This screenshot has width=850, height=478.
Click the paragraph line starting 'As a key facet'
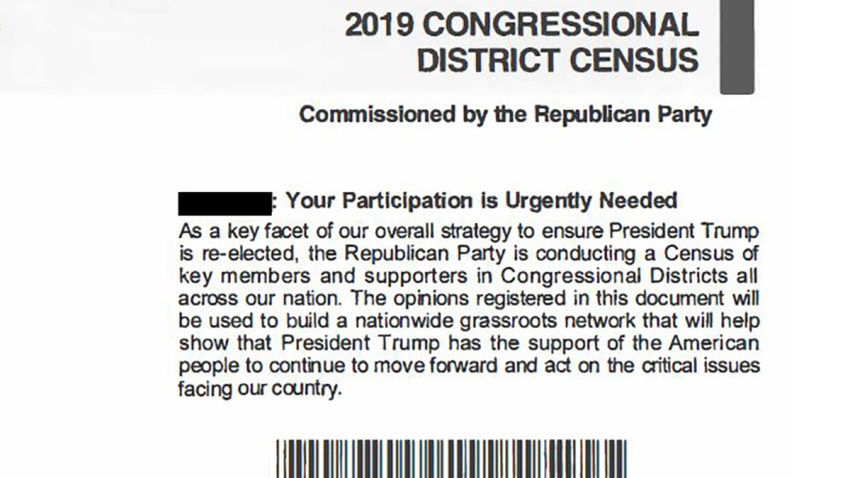click(x=468, y=231)
